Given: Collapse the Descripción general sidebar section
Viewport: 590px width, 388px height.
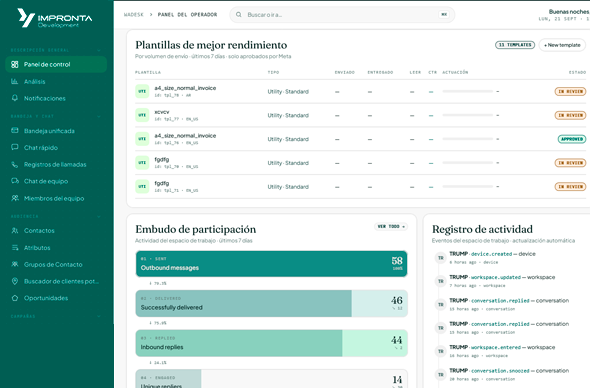Looking at the screenshot, I should coord(99,50).
